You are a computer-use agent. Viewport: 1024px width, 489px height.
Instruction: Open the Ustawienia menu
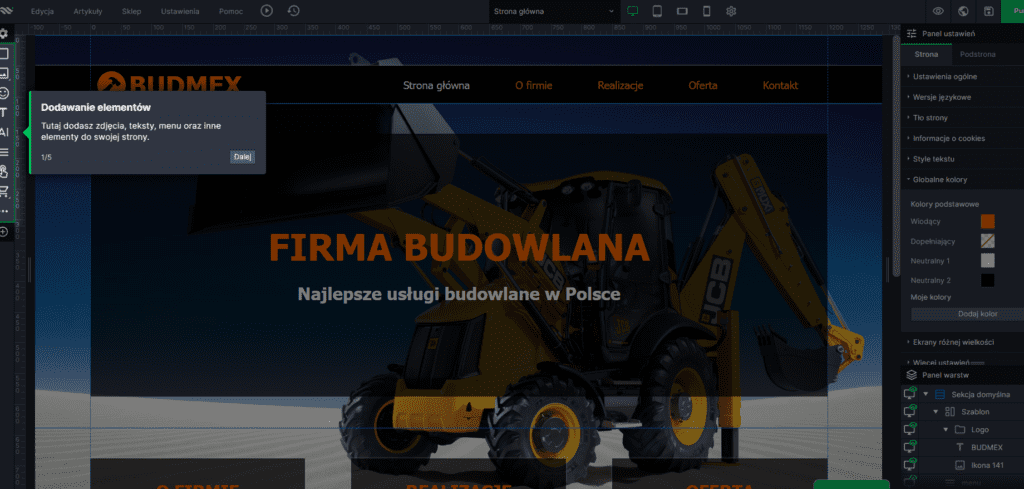[x=180, y=11]
